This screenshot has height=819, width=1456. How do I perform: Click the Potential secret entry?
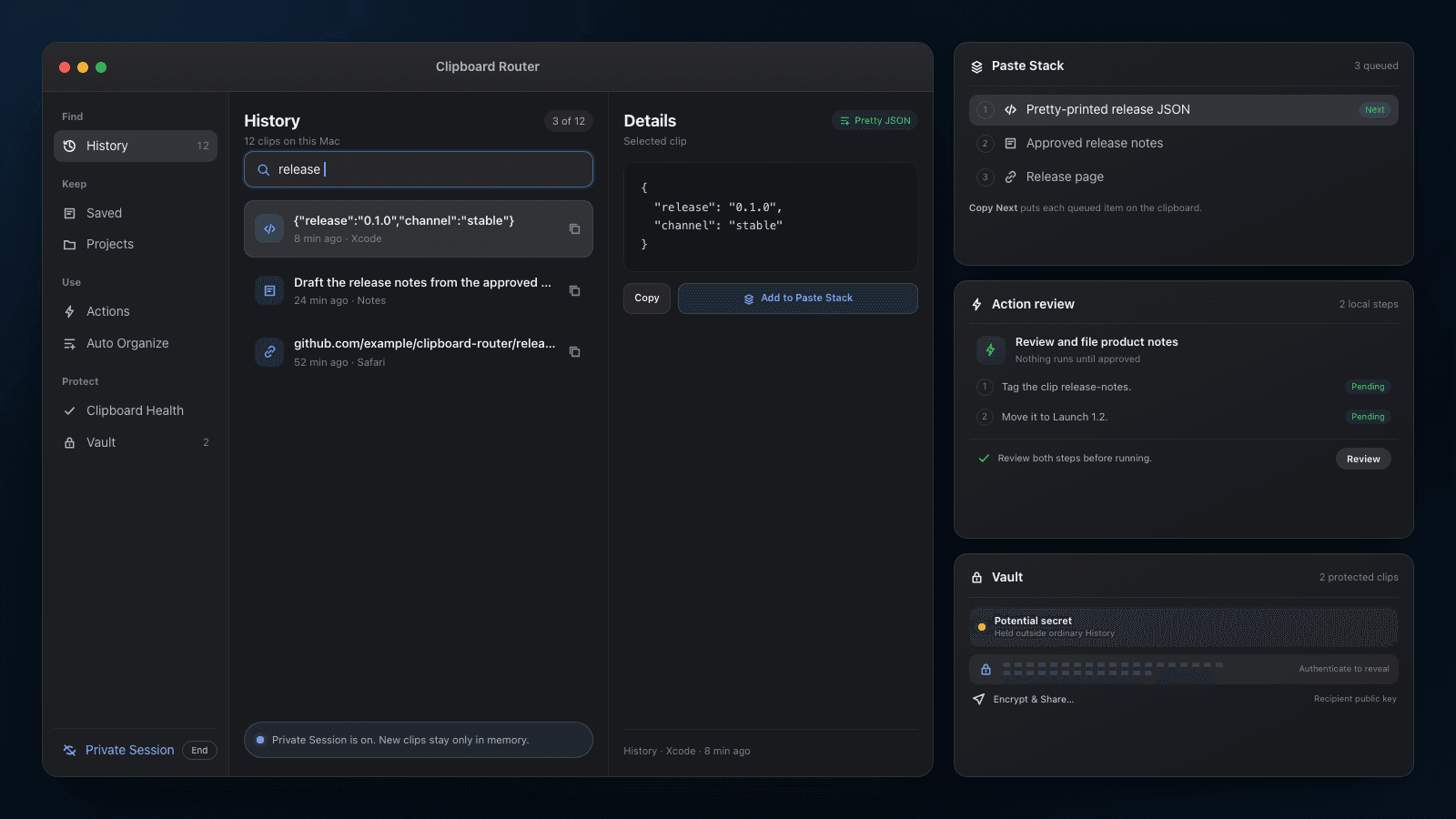point(1184,627)
